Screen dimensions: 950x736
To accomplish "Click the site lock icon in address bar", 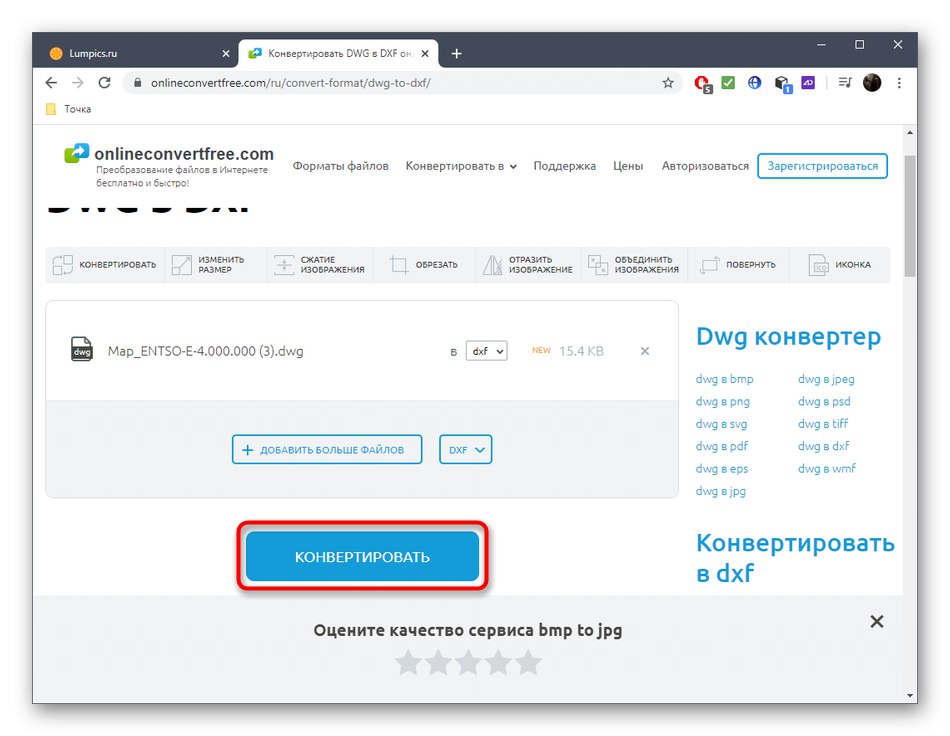I will [x=138, y=83].
